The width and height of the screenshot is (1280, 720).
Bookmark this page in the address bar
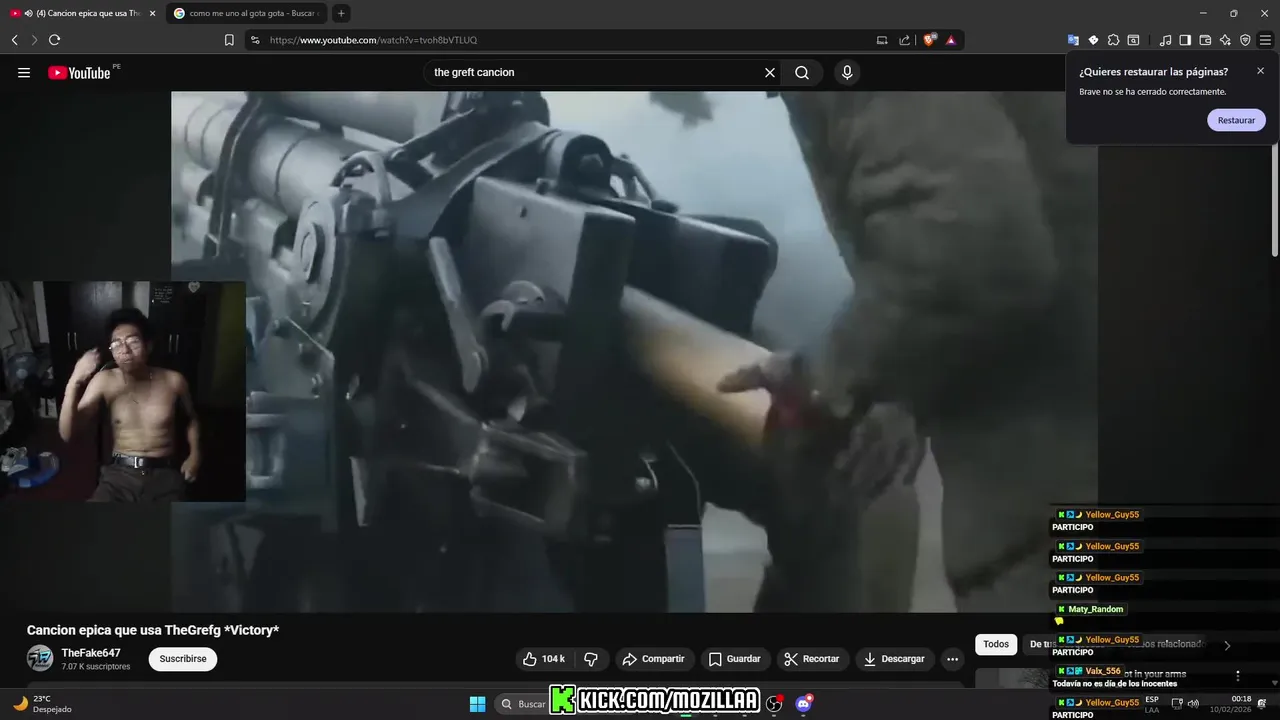(229, 40)
